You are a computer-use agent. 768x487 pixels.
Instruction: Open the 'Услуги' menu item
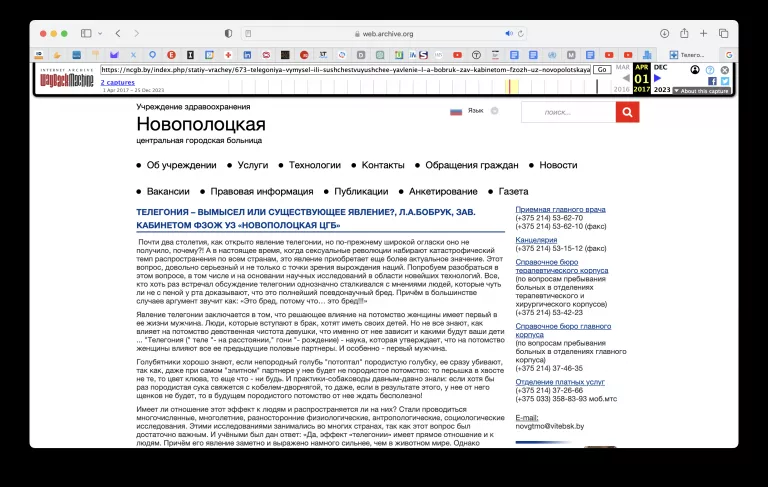tap(252, 165)
